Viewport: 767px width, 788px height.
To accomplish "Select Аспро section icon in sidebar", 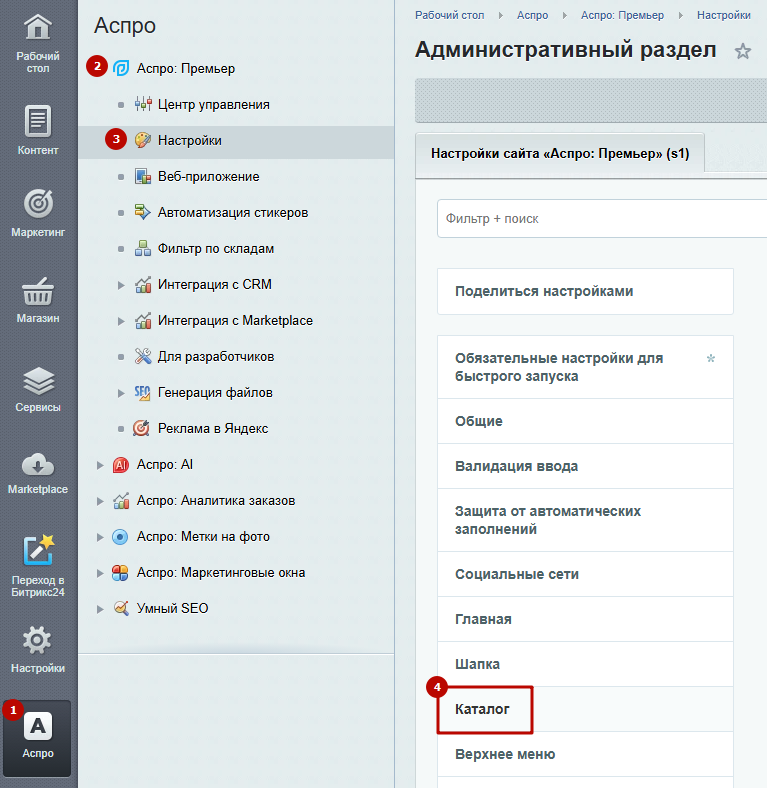I will click(38, 726).
